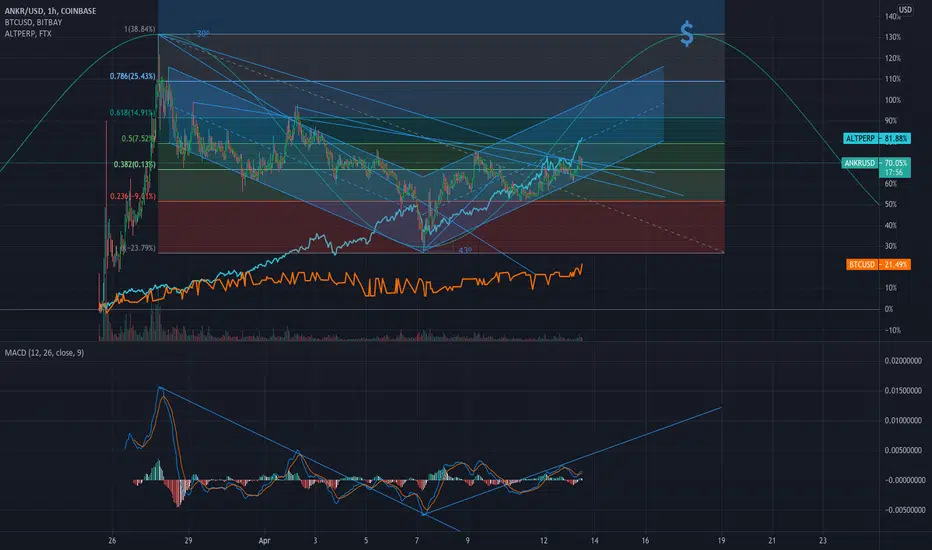Select the Fibonacci 1(38.84%) level label
This screenshot has width=932, height=550.
pos(140,29)
